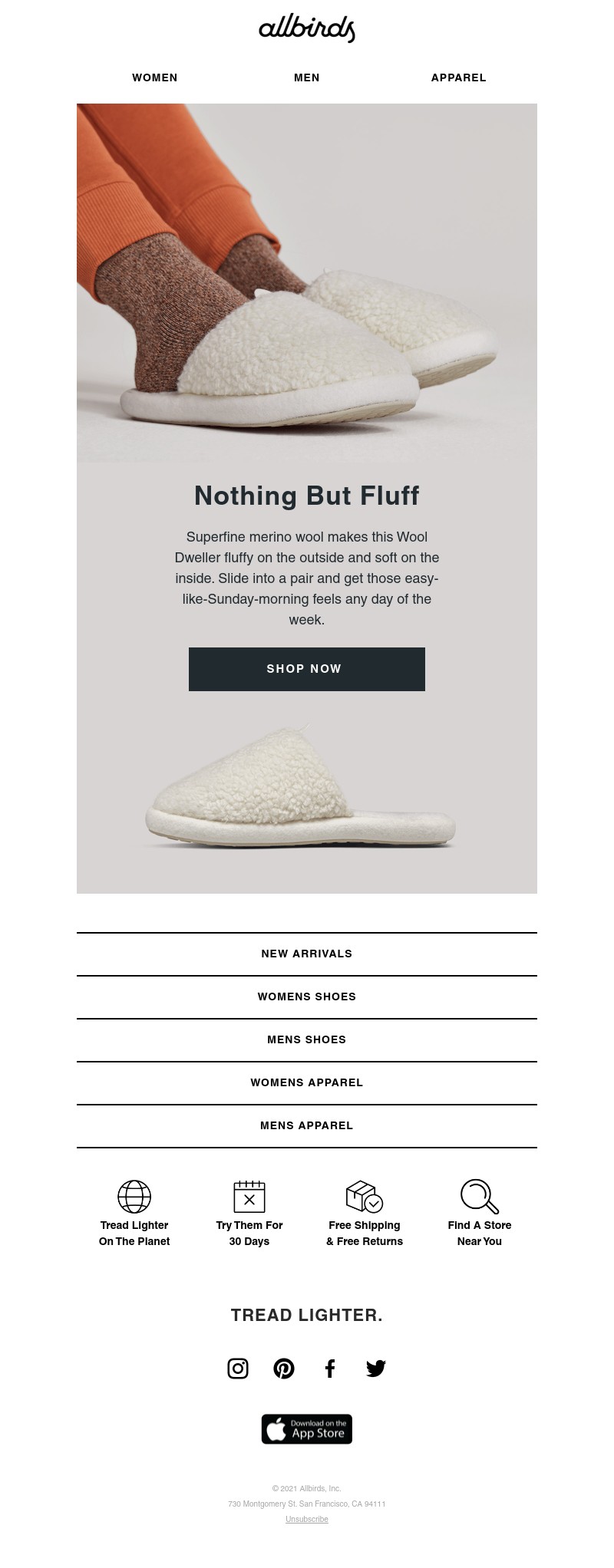Follow the MENS APPAREL link
This screenshot has height=1568, width=614.
(307, 1125)
